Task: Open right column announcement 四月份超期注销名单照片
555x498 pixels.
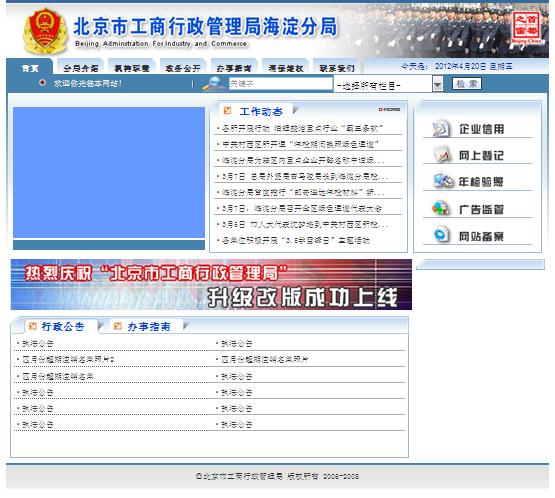Action: (x=265, y=359)
